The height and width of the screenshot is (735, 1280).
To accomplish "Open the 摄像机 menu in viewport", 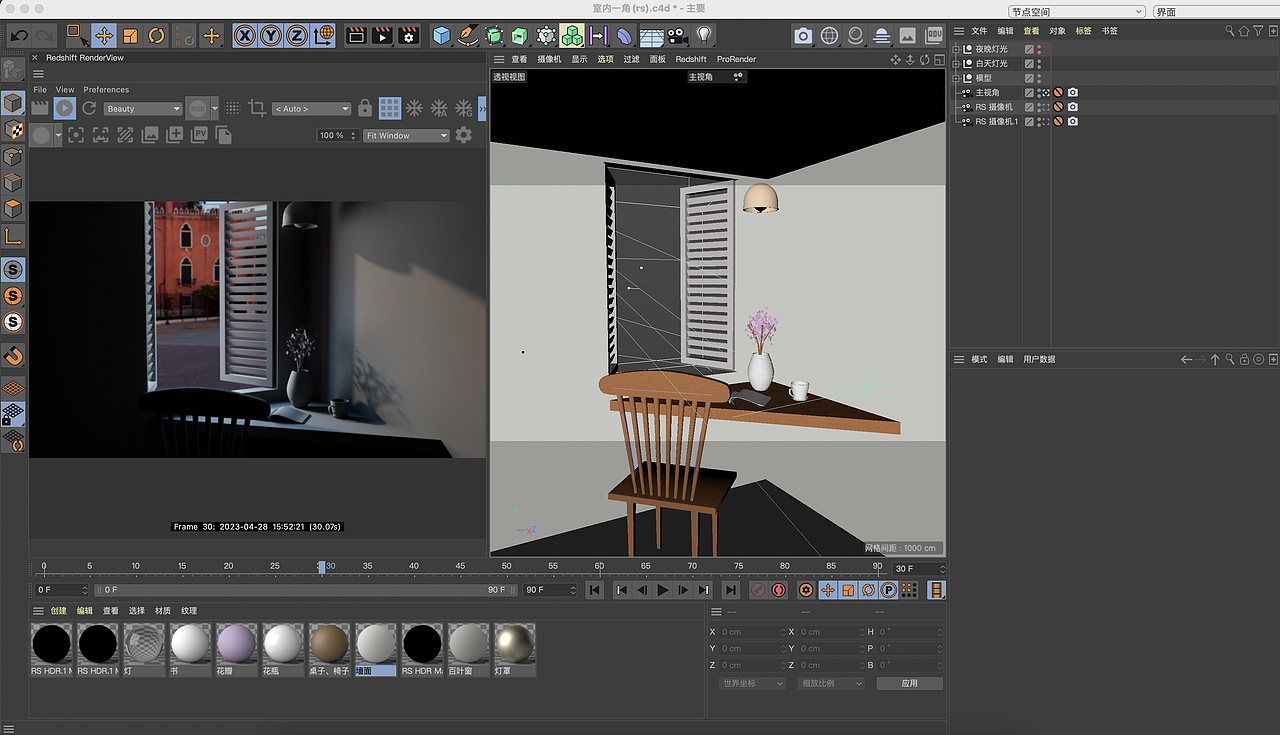I will tap(549, 60).
